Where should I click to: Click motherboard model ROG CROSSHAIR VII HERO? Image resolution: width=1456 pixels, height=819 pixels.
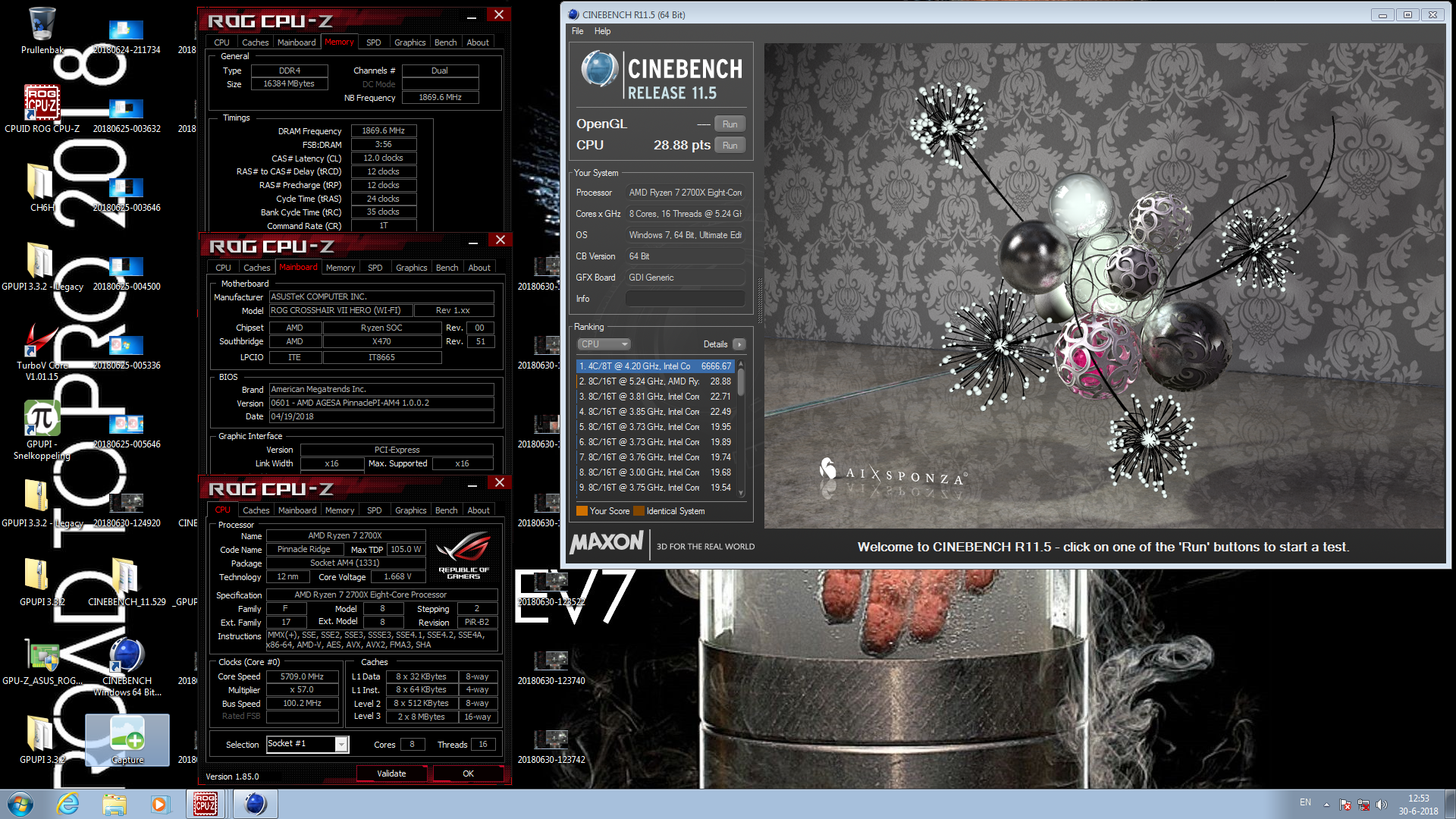click(x=340, y=310)
